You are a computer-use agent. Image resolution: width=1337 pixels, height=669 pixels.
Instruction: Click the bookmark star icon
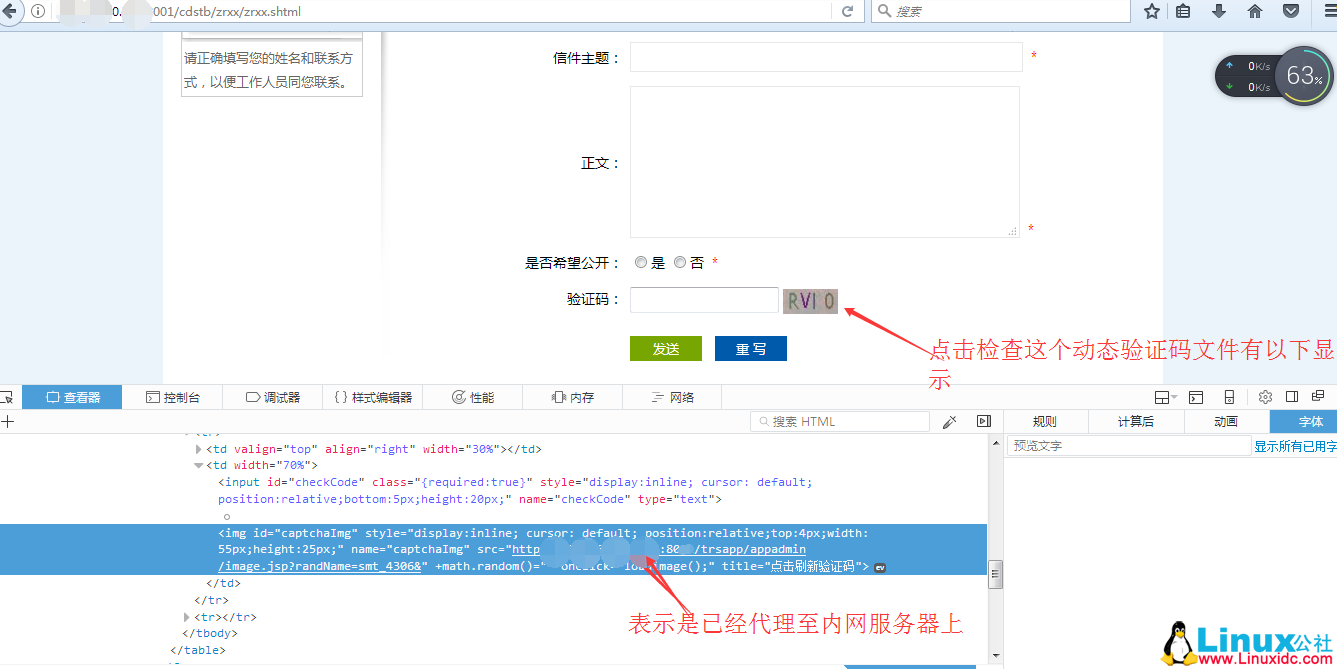click(1152, 12)
